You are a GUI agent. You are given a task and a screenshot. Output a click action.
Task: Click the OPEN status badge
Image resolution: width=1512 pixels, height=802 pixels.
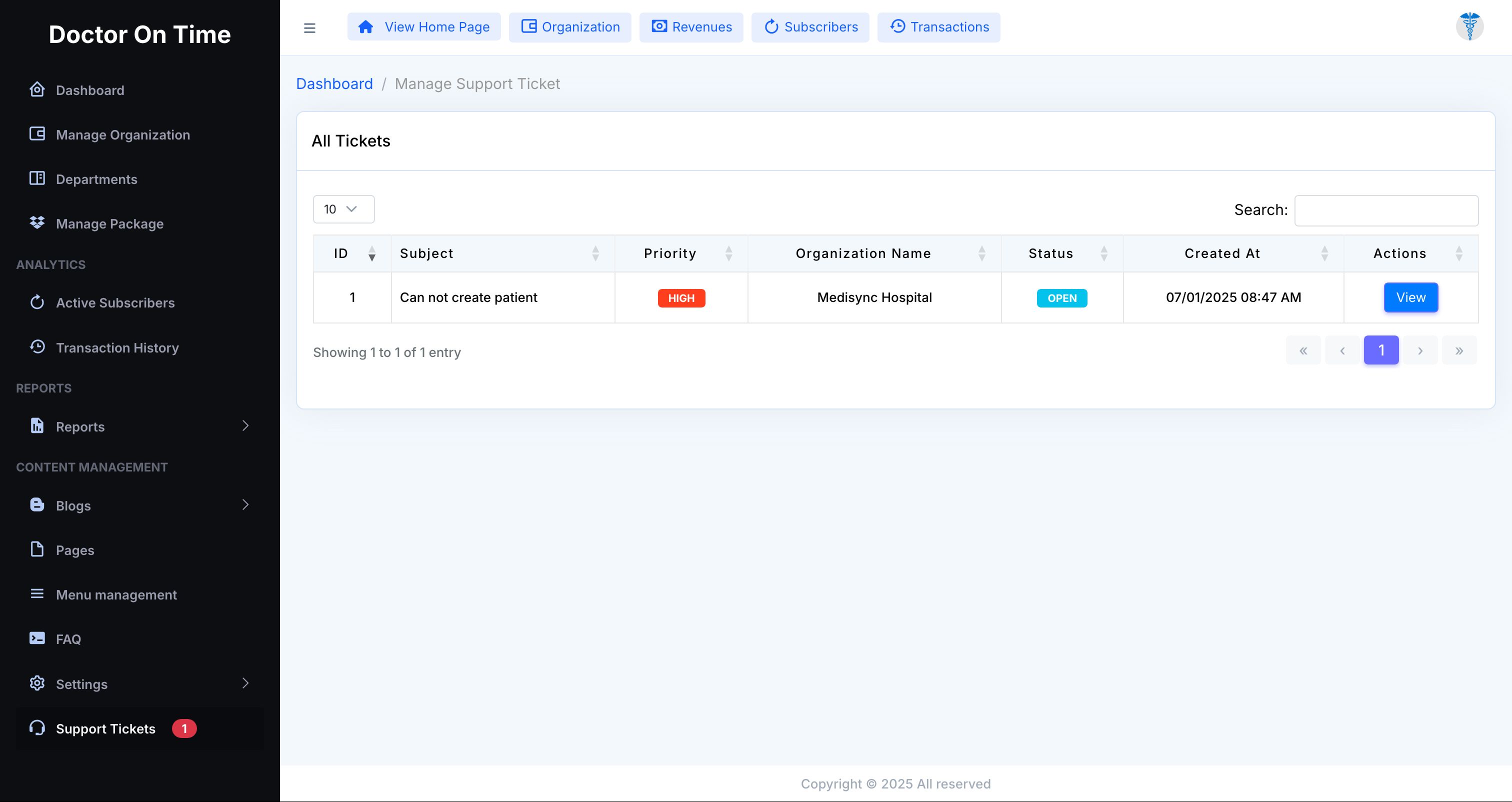pyautogui.click(x=1062, y=298)
